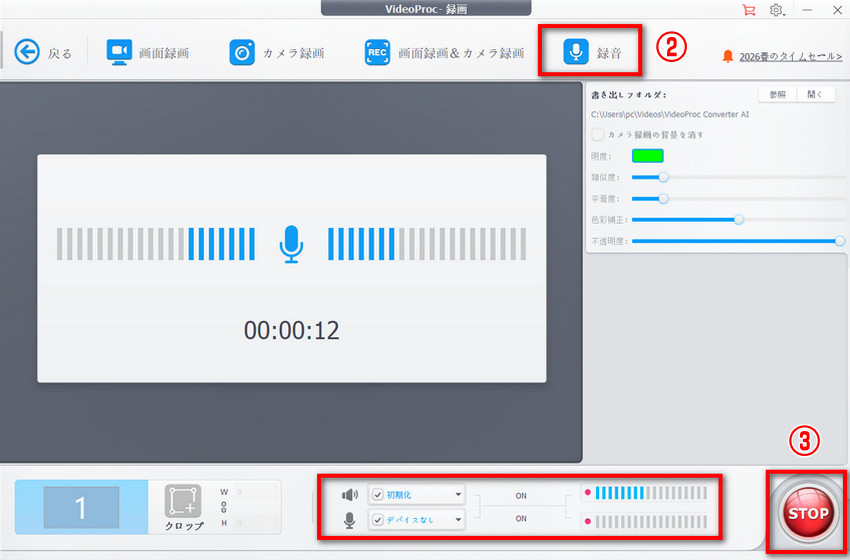This screenshot has height=560, width=850.
Task: Toggle the aspect ratio link icon
Action: [224, 507]
